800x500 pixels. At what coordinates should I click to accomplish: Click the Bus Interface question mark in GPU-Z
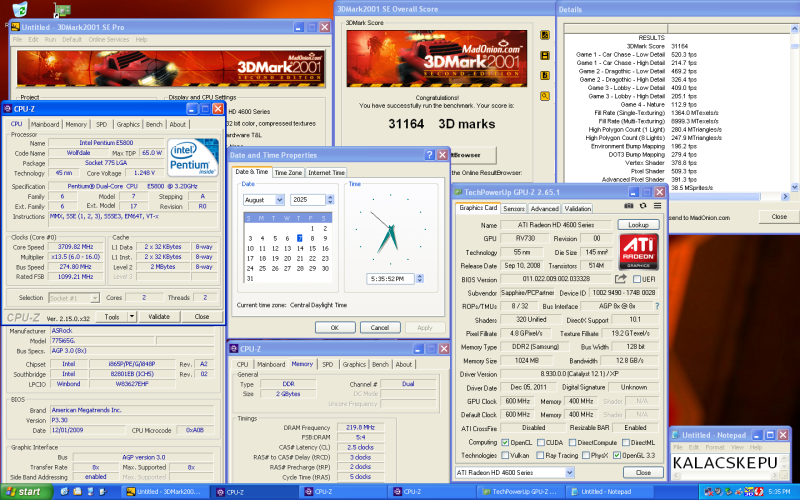pyautogui.click(x=657, y=306)
